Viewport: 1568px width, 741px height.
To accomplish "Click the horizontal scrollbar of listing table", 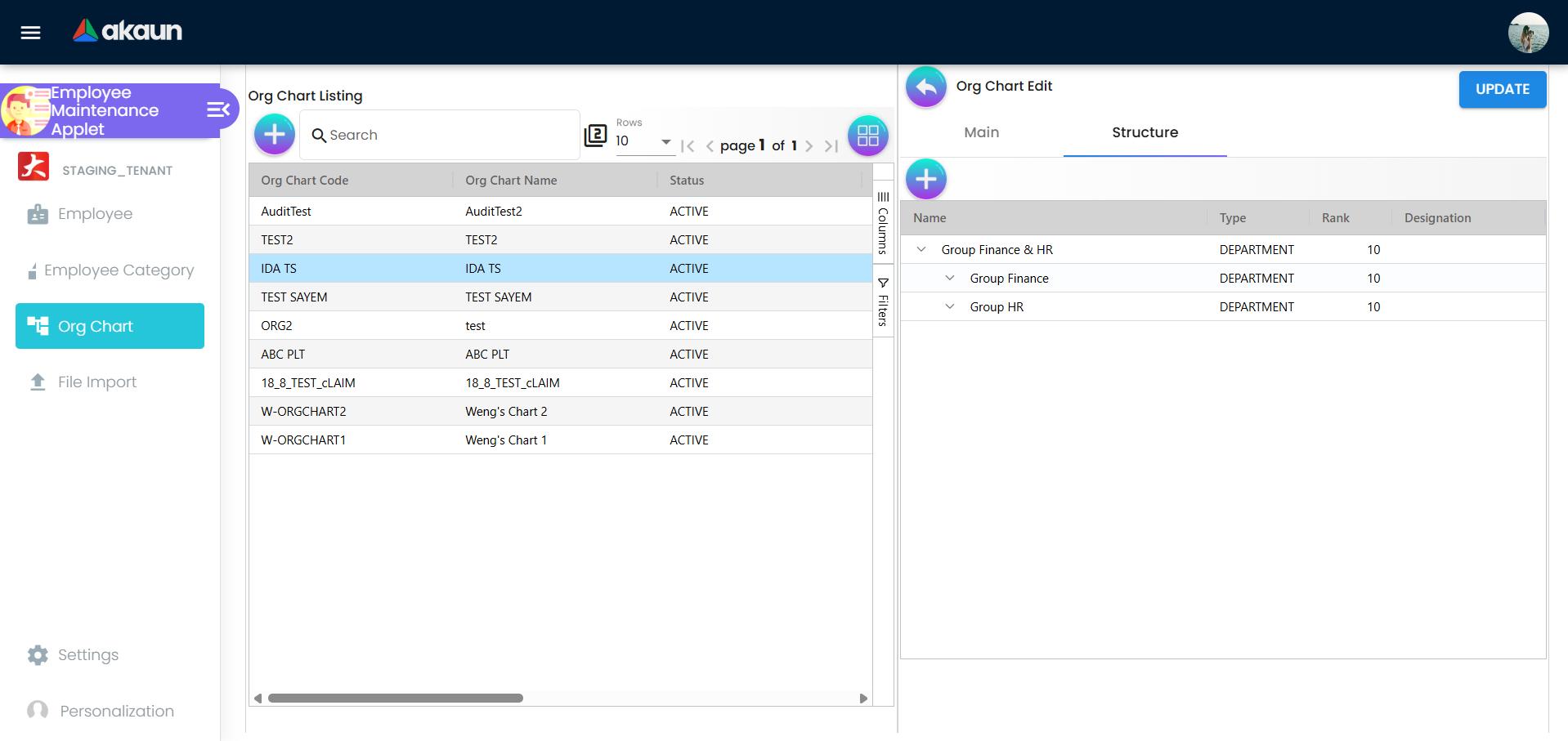I will tap(396, 699).
